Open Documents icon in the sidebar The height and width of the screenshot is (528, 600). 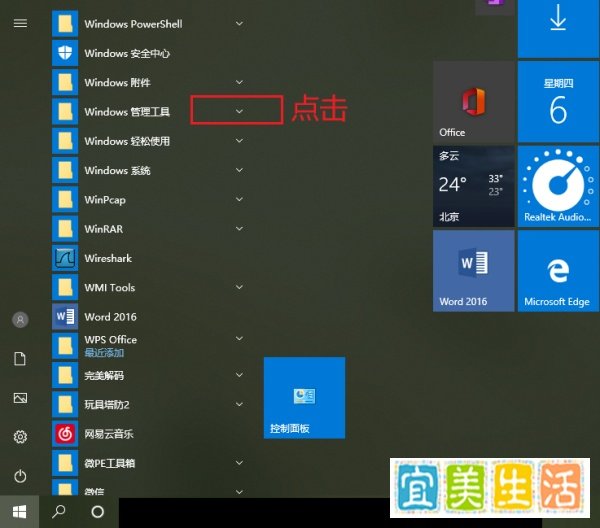[x=20, y=359]
